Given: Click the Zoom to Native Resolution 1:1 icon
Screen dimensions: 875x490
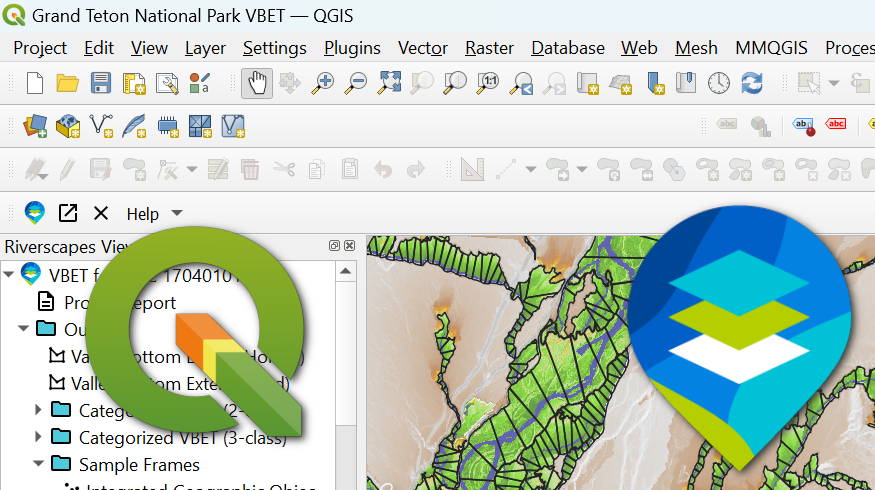Looking at the screenshot, I should coord(488,83).
